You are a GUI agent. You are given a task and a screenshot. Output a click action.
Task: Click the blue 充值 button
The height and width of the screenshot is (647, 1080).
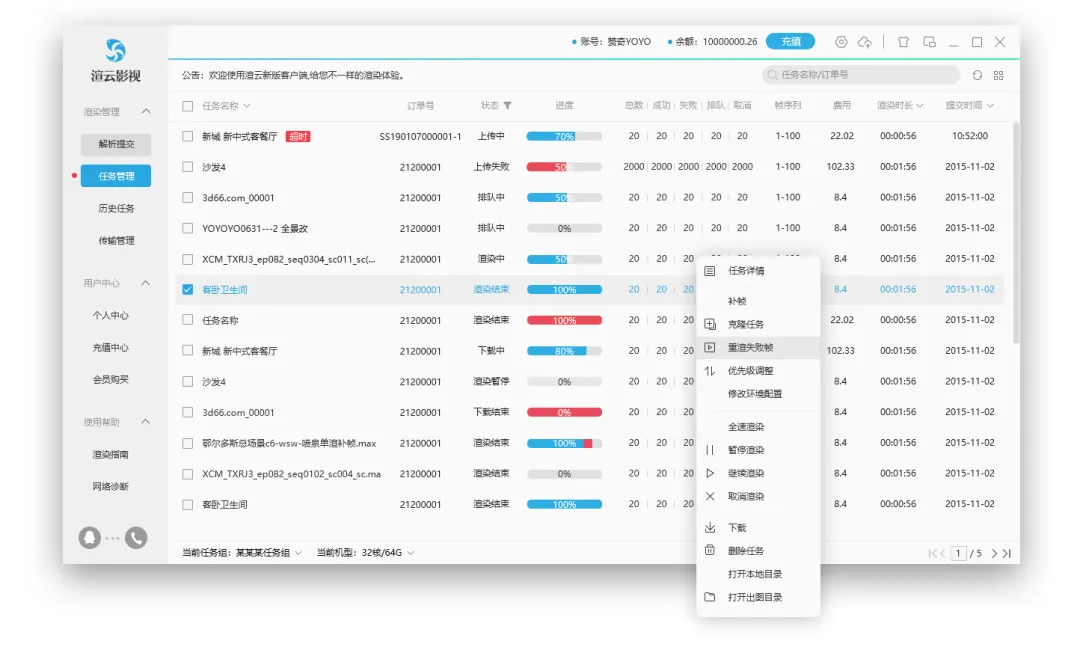(x=790, y=42)
